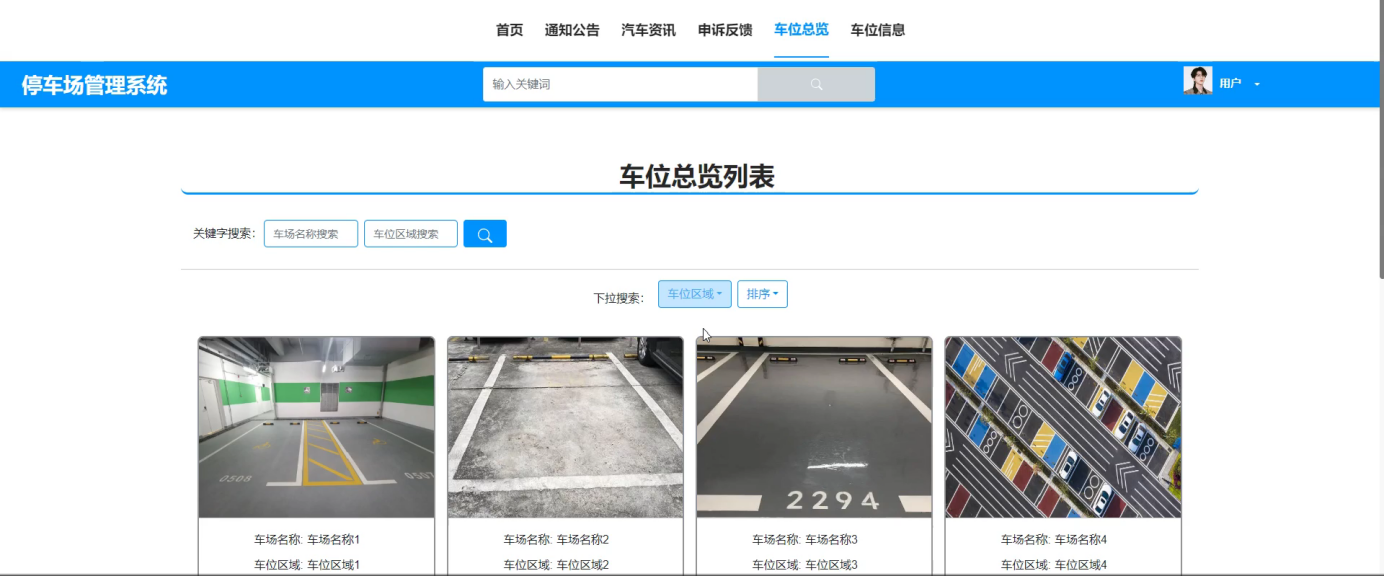Click the text 车场名称2
Image resolution: width=1384 pixels, height=576 pixels.
(583, 540)
